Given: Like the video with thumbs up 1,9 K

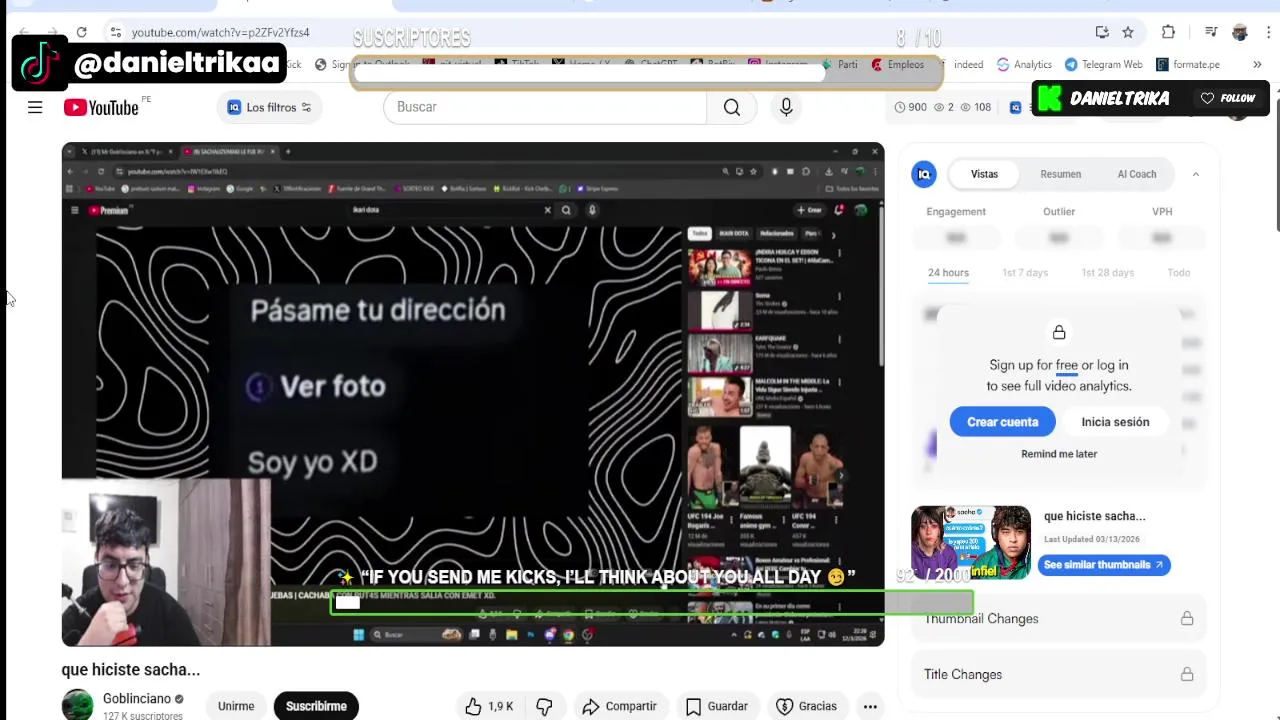Looking at the screenshot, I should point(489,706).
